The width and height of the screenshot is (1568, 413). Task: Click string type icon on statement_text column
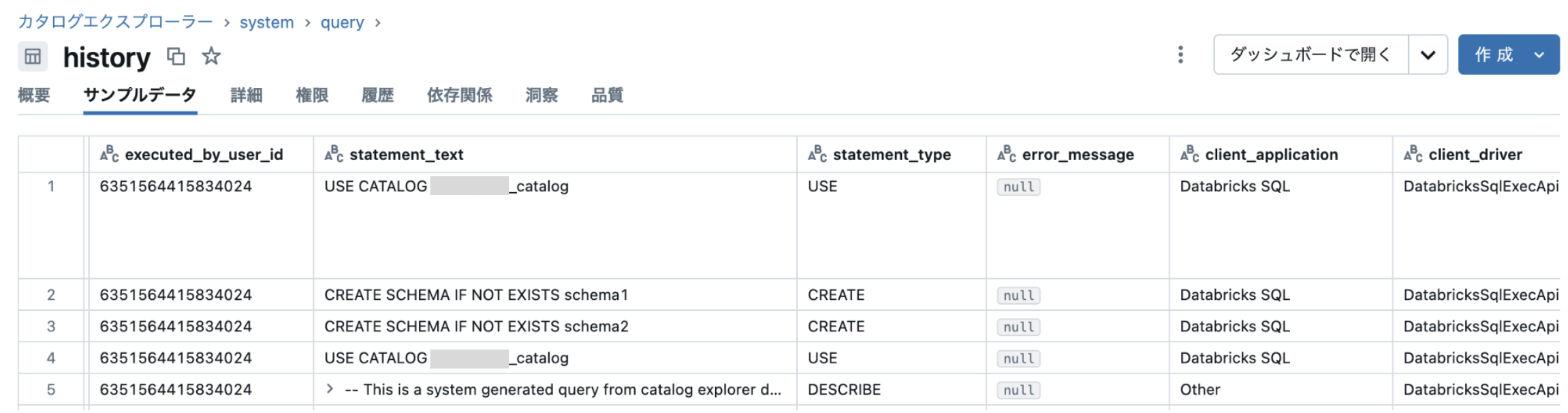point(334,155)
